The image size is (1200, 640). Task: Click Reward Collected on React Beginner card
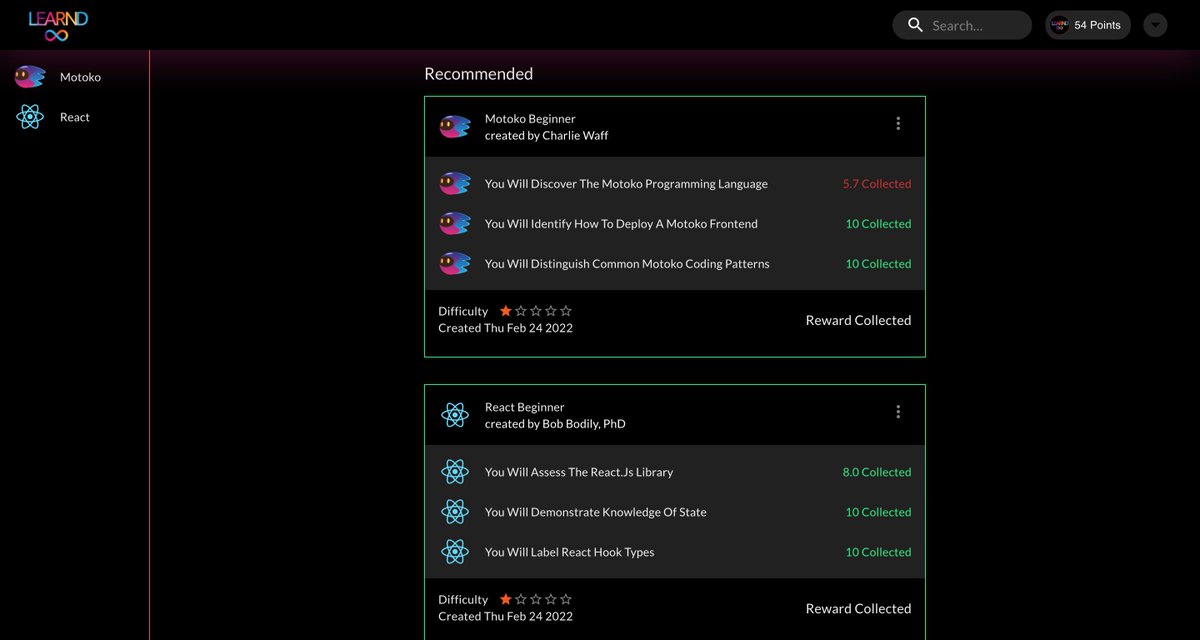pyautogui.click(x=858, y=608)
